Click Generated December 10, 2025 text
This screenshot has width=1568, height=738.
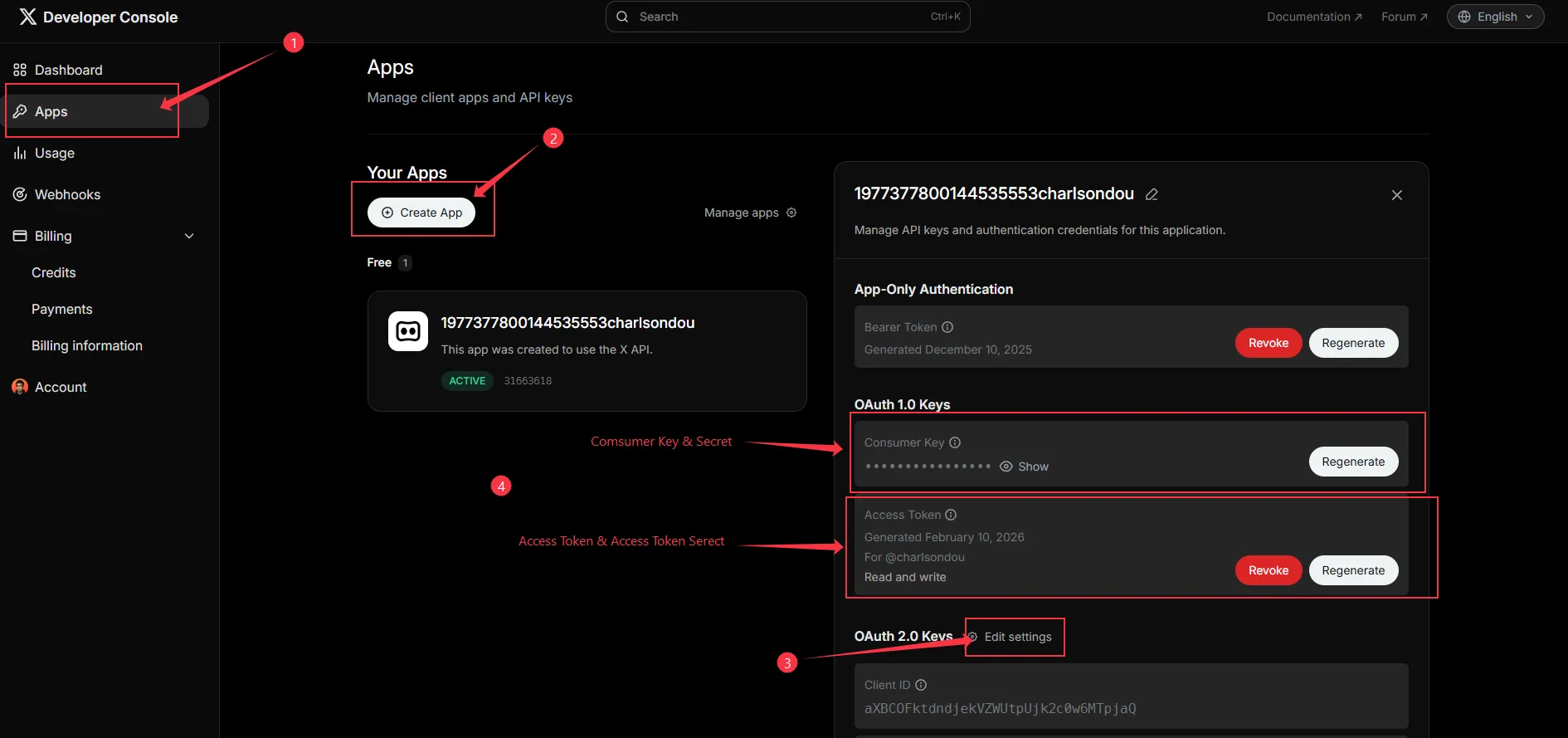click(x=947, y=349)
